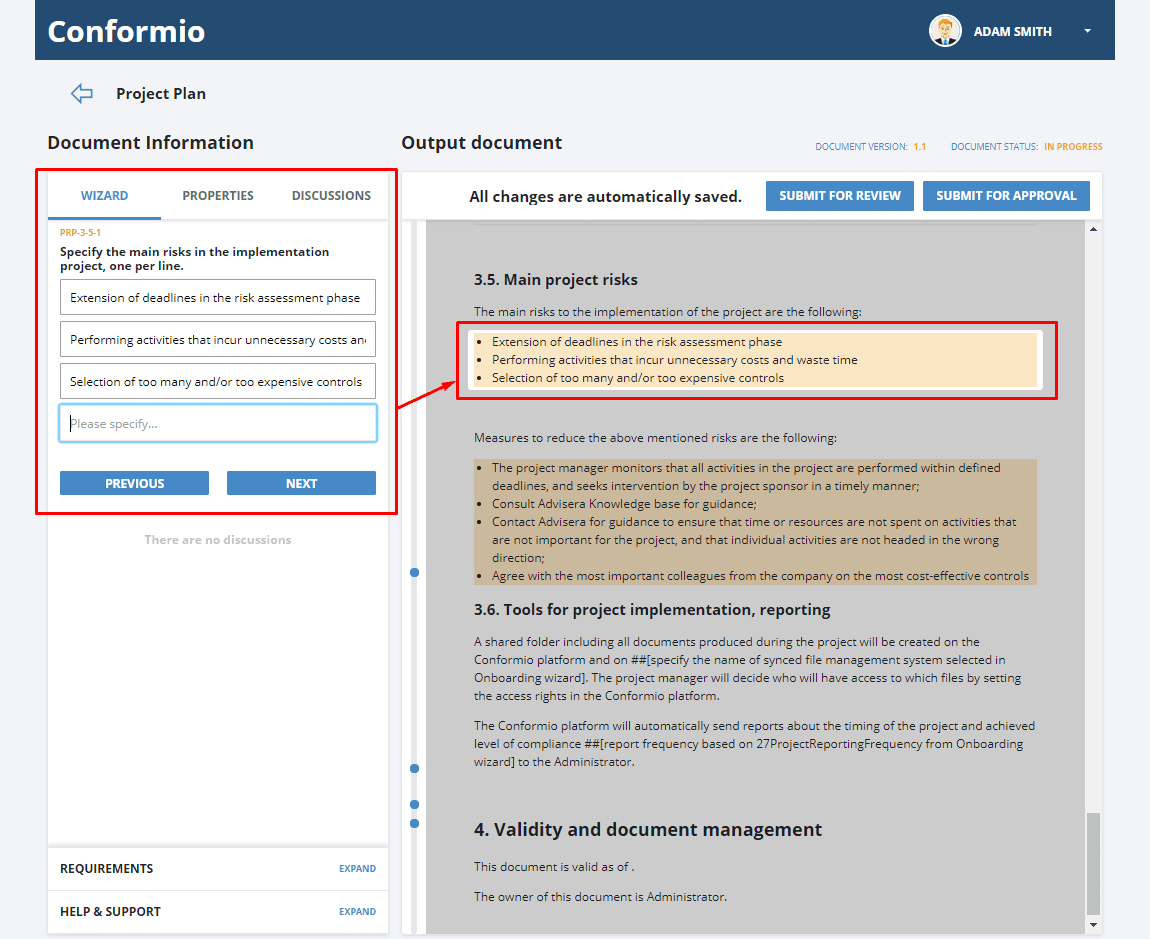
Task: Switch to the Wizard tab
Action: (104, 196)
